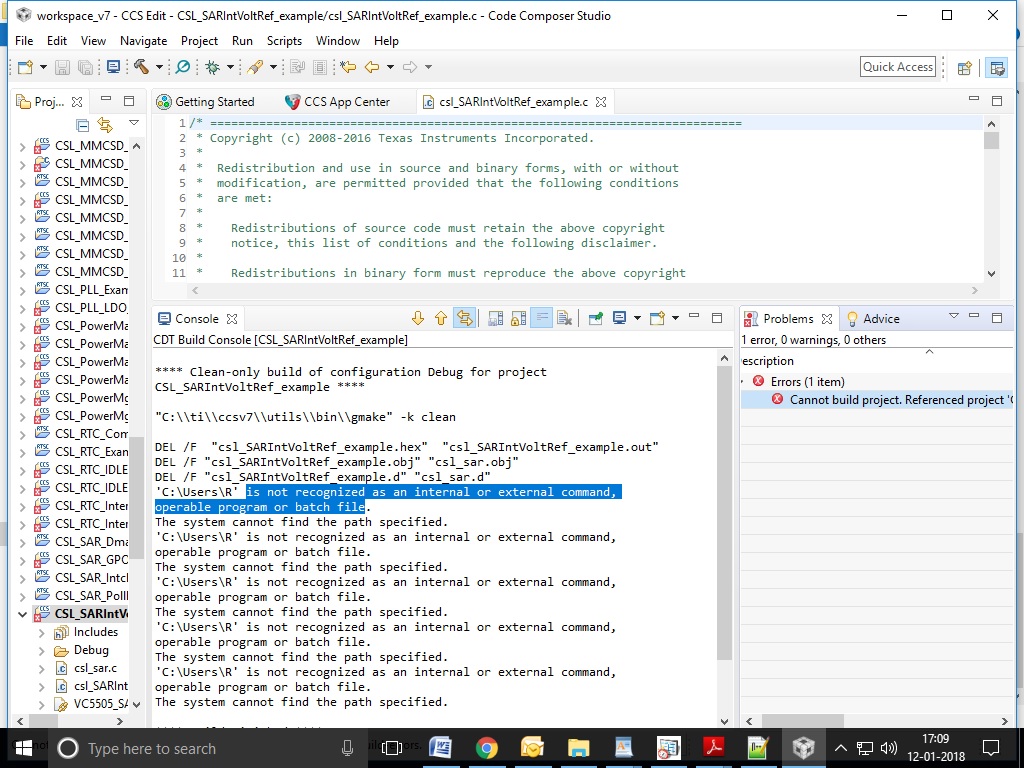Open the Windows Action Center notifications
The height and width of the screenshot is (768, 1024).
(x=991, y=748)
